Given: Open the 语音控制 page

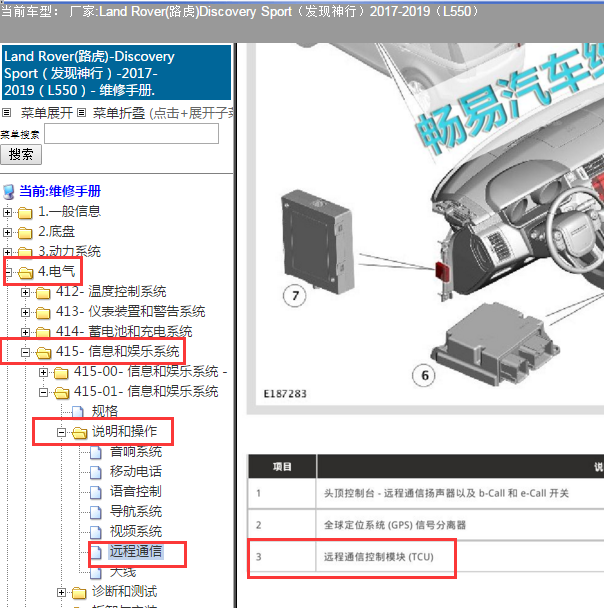Looking at the screenshot, I should pyautogui.click(x=136, y=492).
